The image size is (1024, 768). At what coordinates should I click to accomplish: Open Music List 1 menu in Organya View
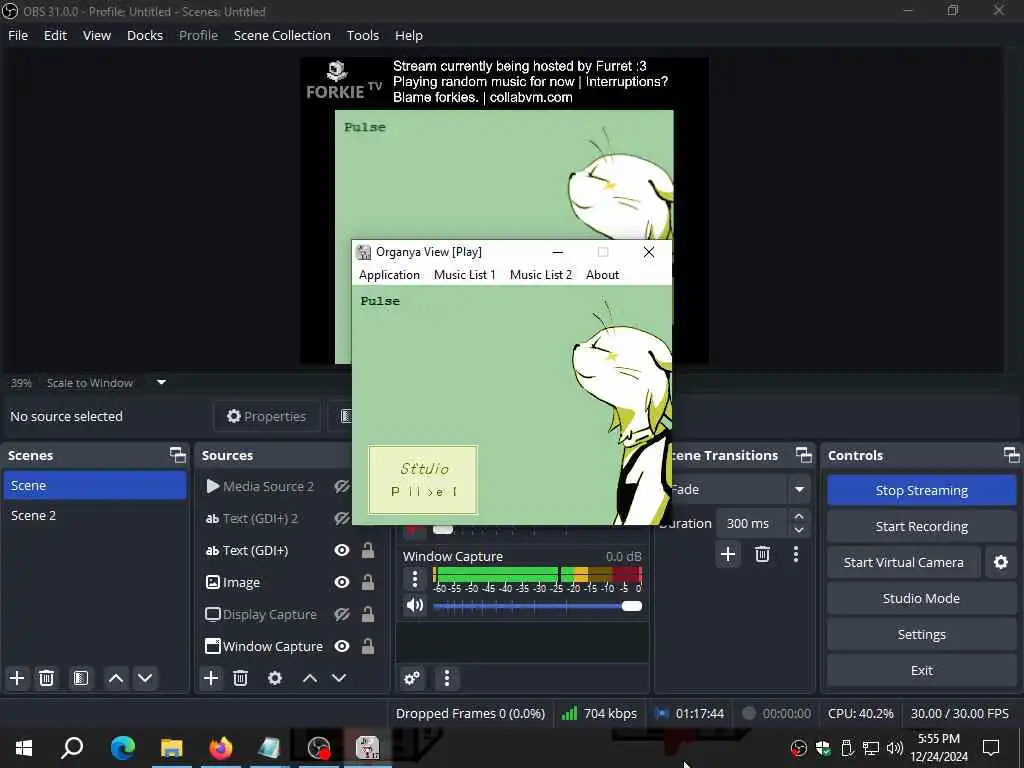pos(464,275)
